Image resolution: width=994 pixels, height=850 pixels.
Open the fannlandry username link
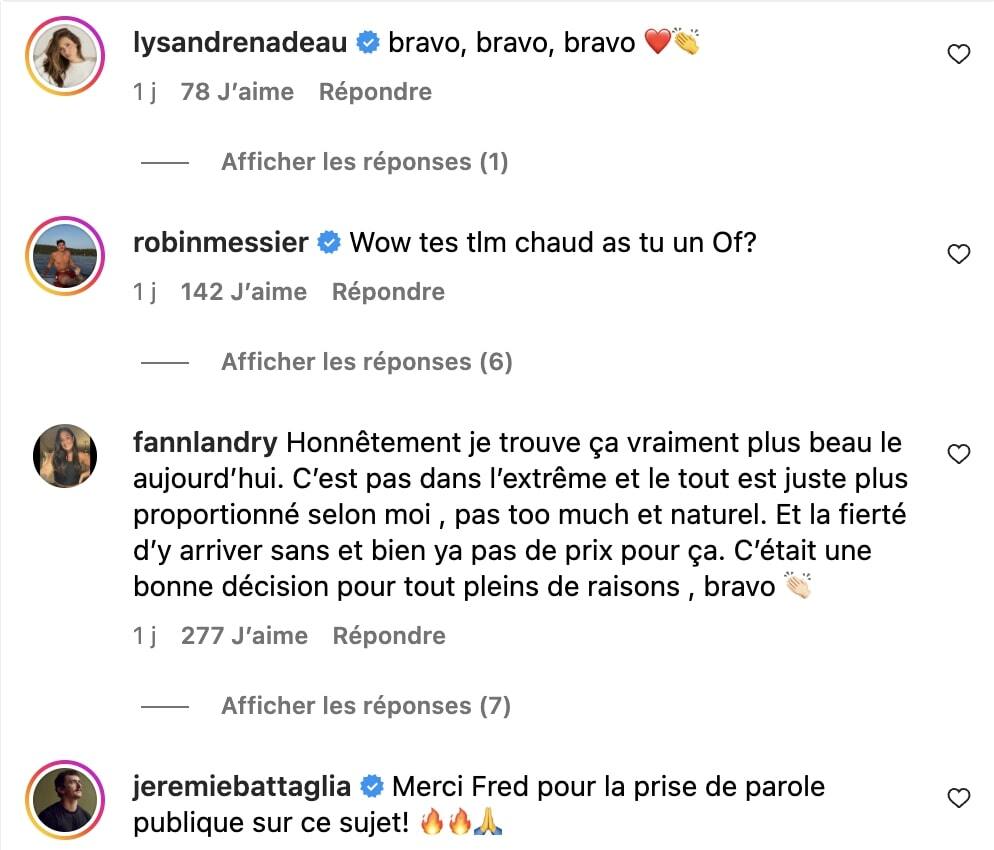[205, 443]
